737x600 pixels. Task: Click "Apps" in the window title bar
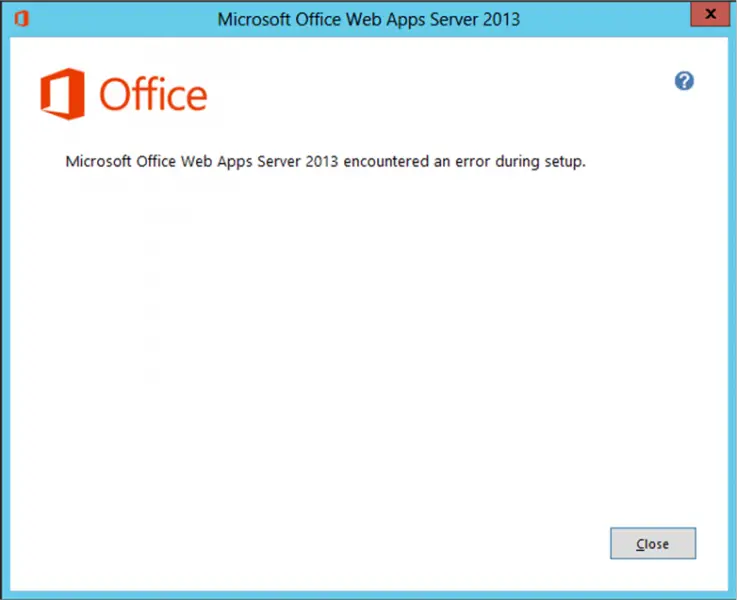(401, 20)
